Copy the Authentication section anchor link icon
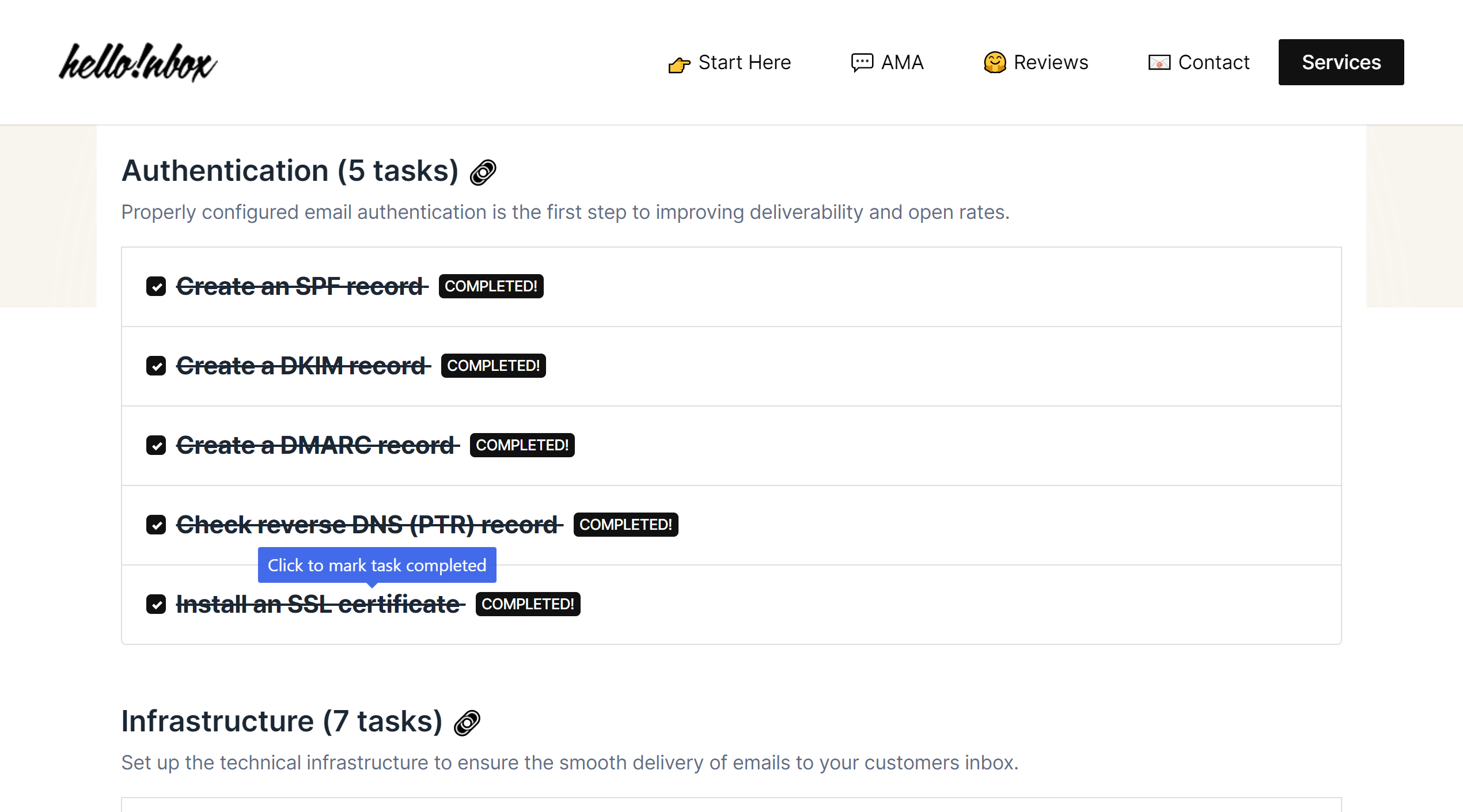Screen dimensions: 1463x812 pyautogui.click(x=483, y=172)
